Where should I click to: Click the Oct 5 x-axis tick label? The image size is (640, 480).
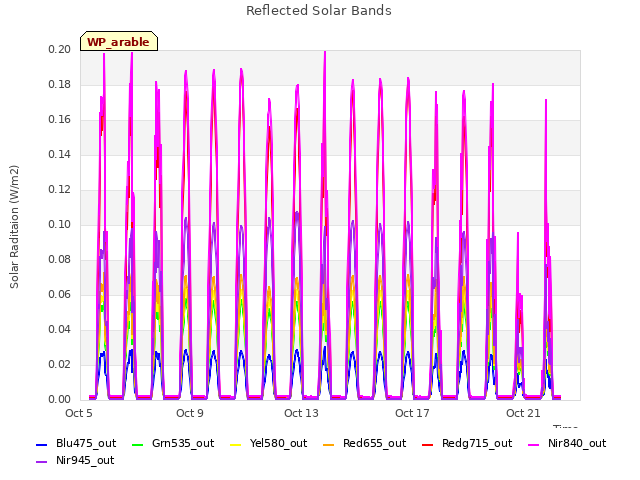coord(79,413)
